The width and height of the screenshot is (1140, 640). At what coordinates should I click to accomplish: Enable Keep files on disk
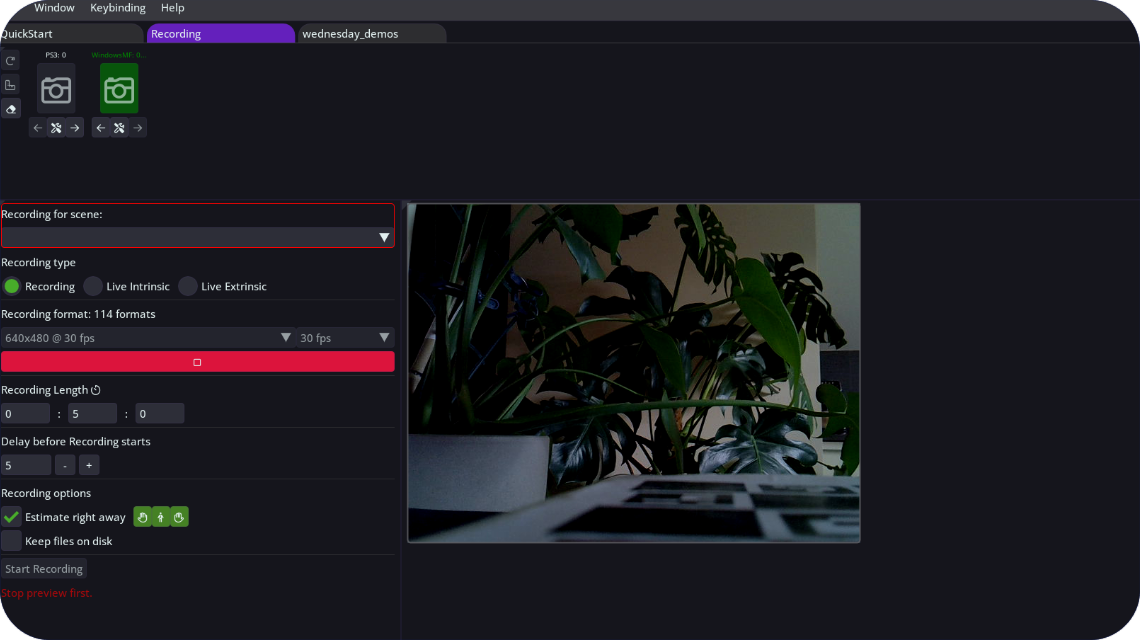11,541
